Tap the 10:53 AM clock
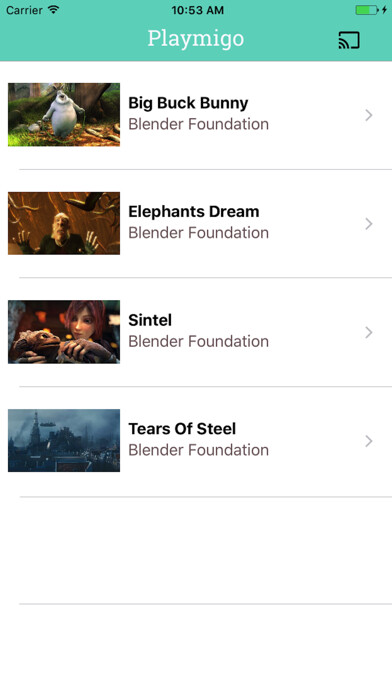 click(x=198, y=10)
